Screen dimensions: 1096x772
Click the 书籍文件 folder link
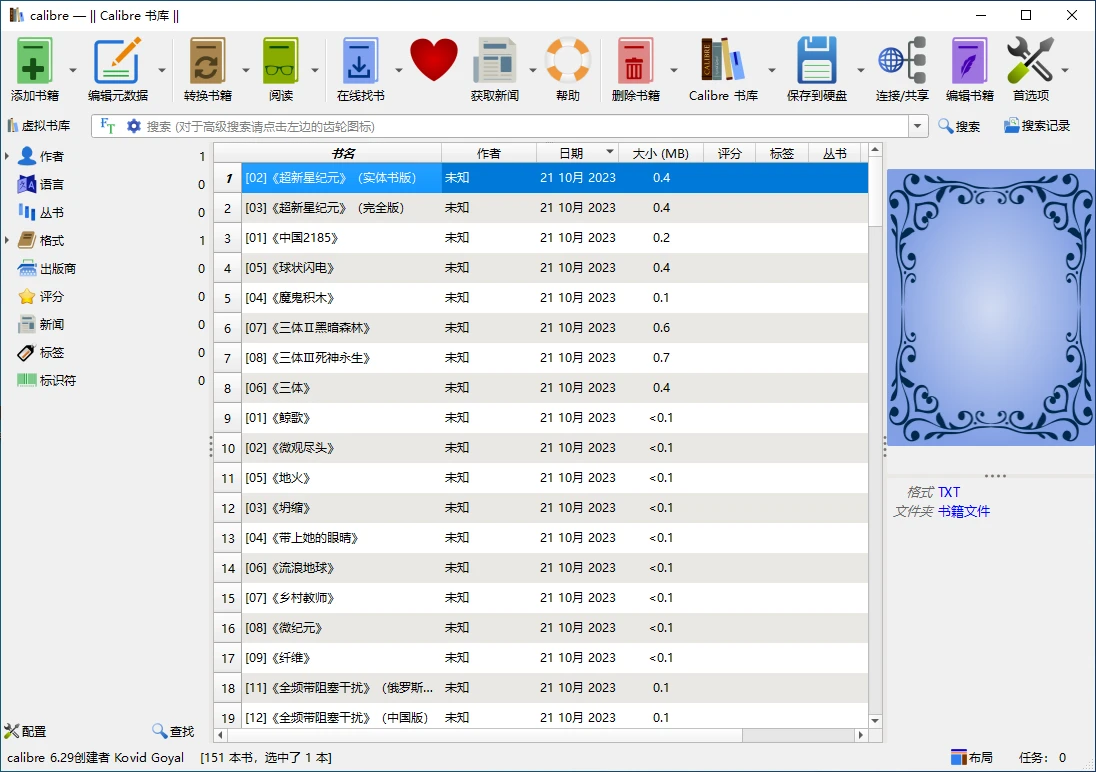965,511
